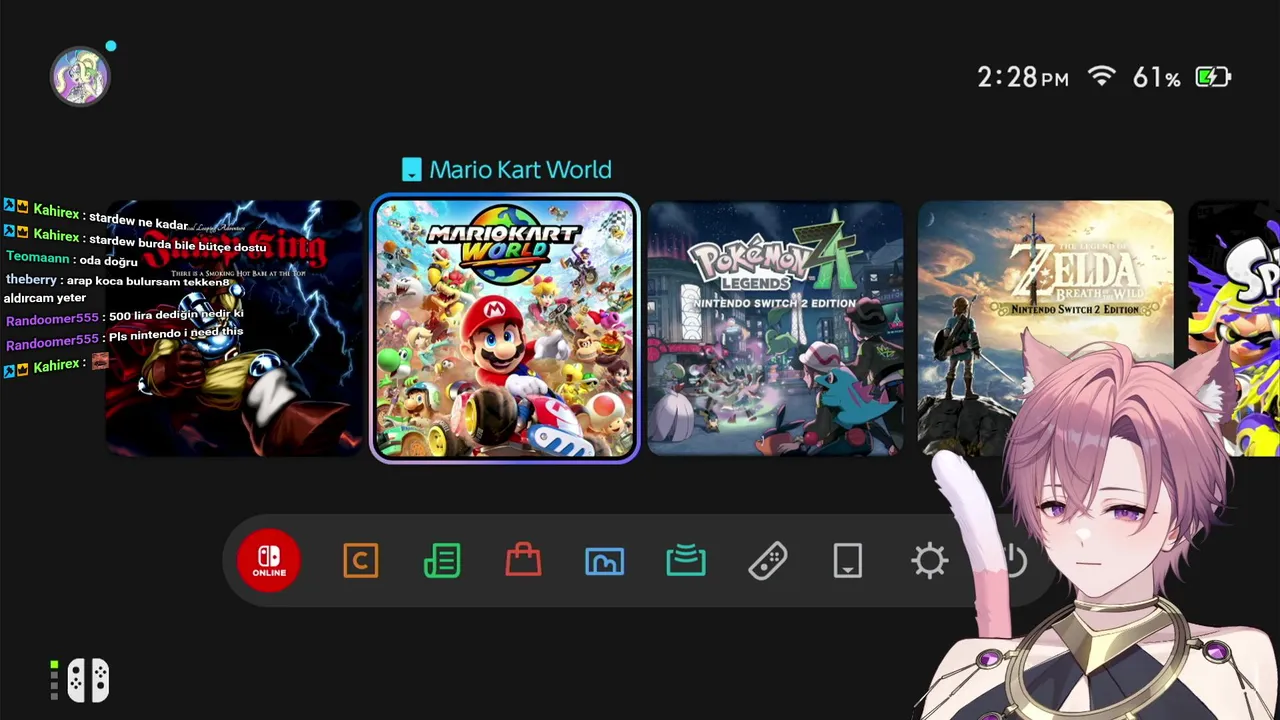Check the battery charging icon
This screenshot has height=720, width=1280.
tap(1213, 77)
